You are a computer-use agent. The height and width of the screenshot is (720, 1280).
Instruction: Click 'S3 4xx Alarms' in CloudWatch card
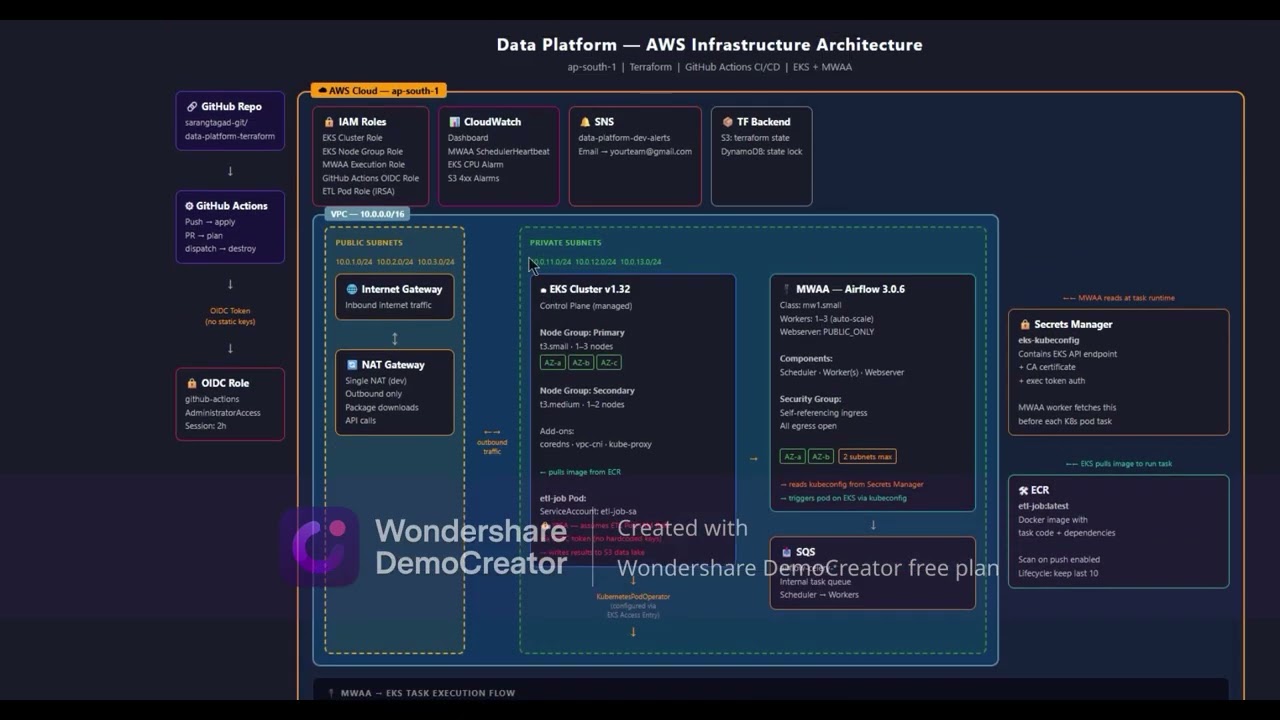pos(474,178)
